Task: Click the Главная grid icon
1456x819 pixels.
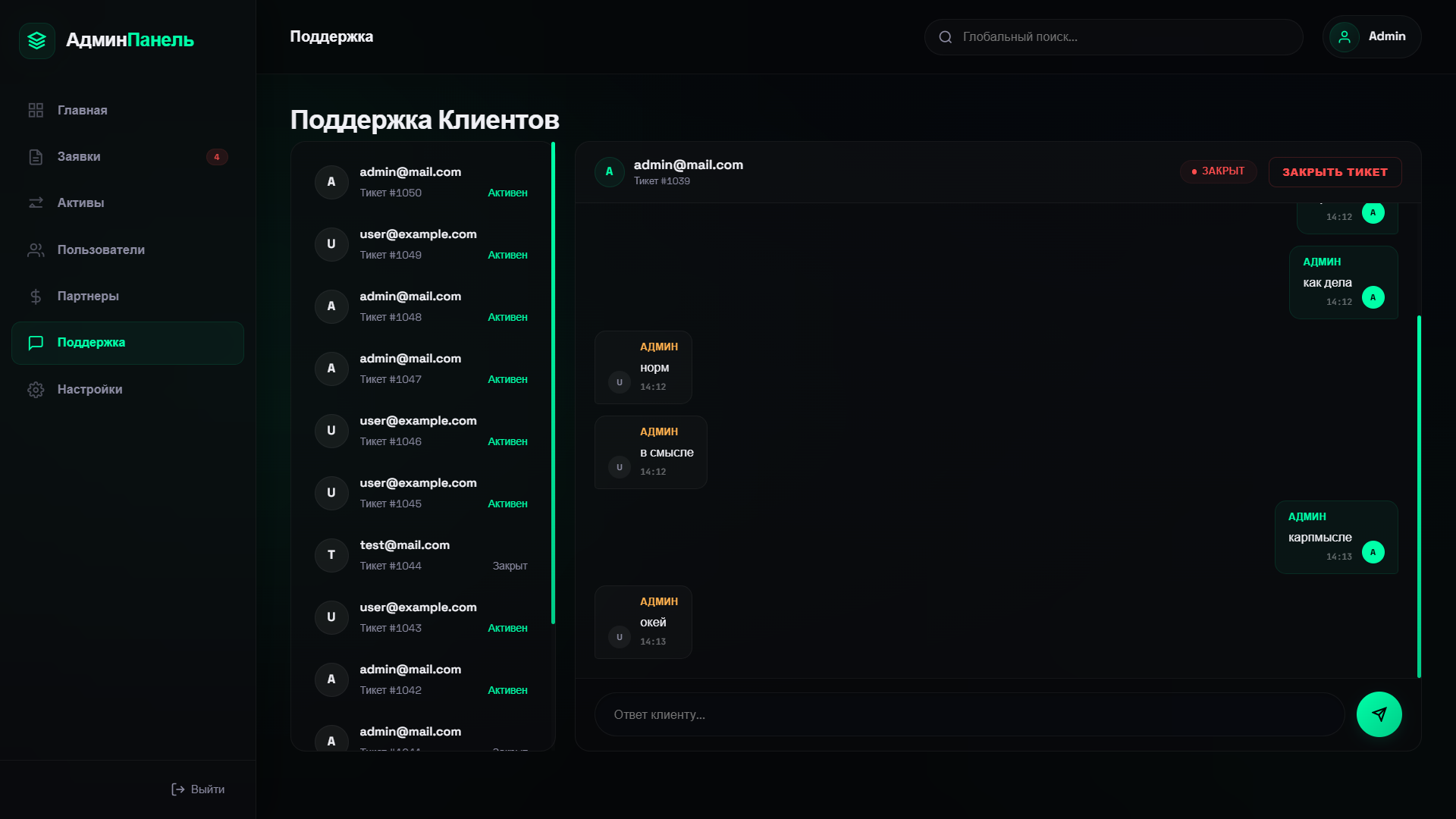Action: pyautogui.click(x=36, y=111)
